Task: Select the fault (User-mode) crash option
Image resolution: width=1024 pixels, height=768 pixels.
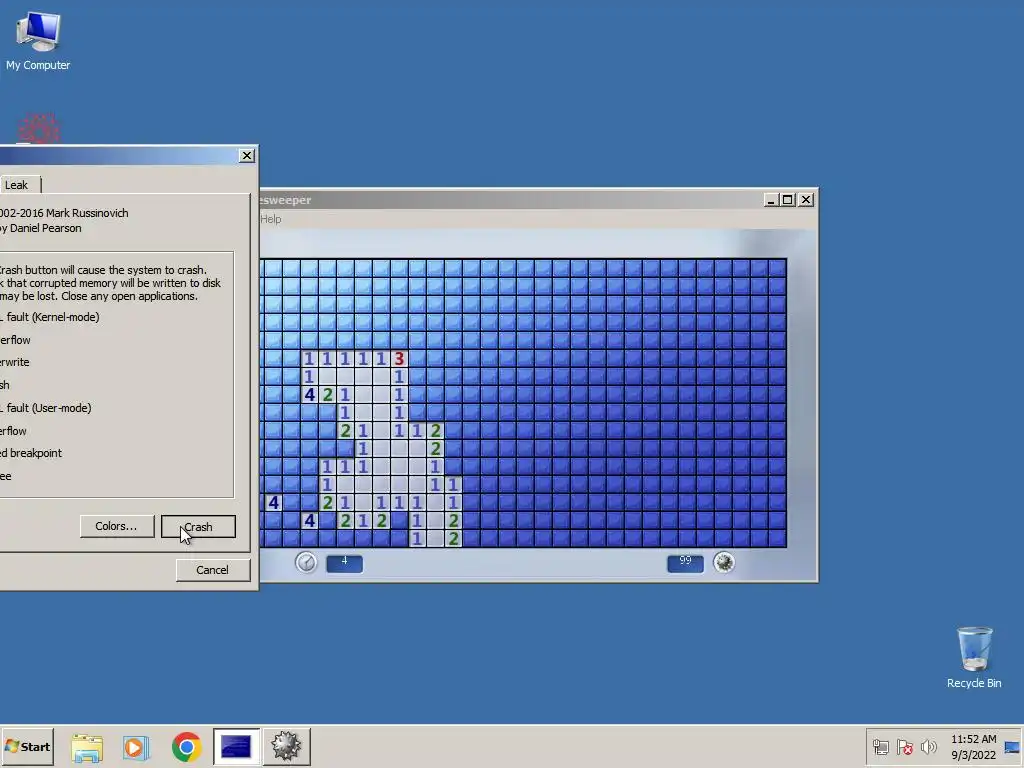Action: (x=46, y=408)
